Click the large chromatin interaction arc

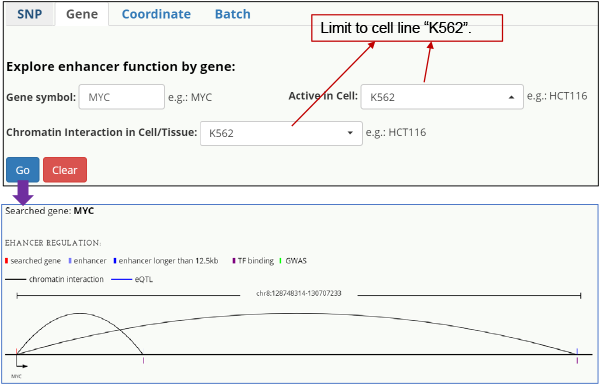point(291,314)
